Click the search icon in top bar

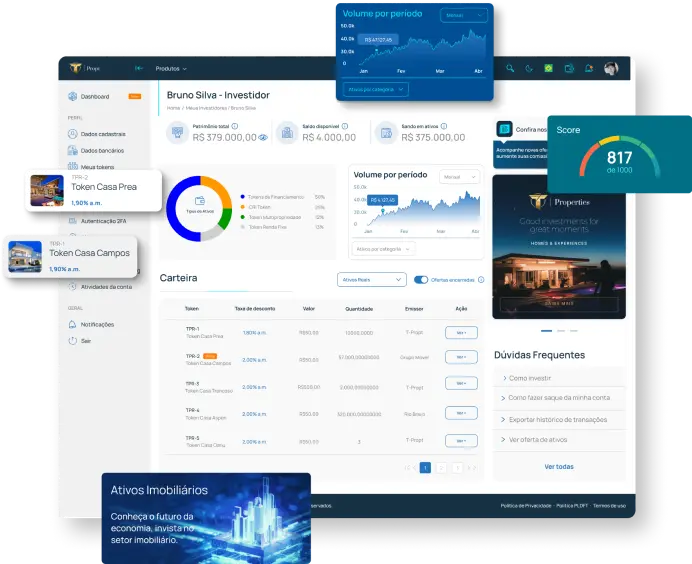[x=509, y=68]
